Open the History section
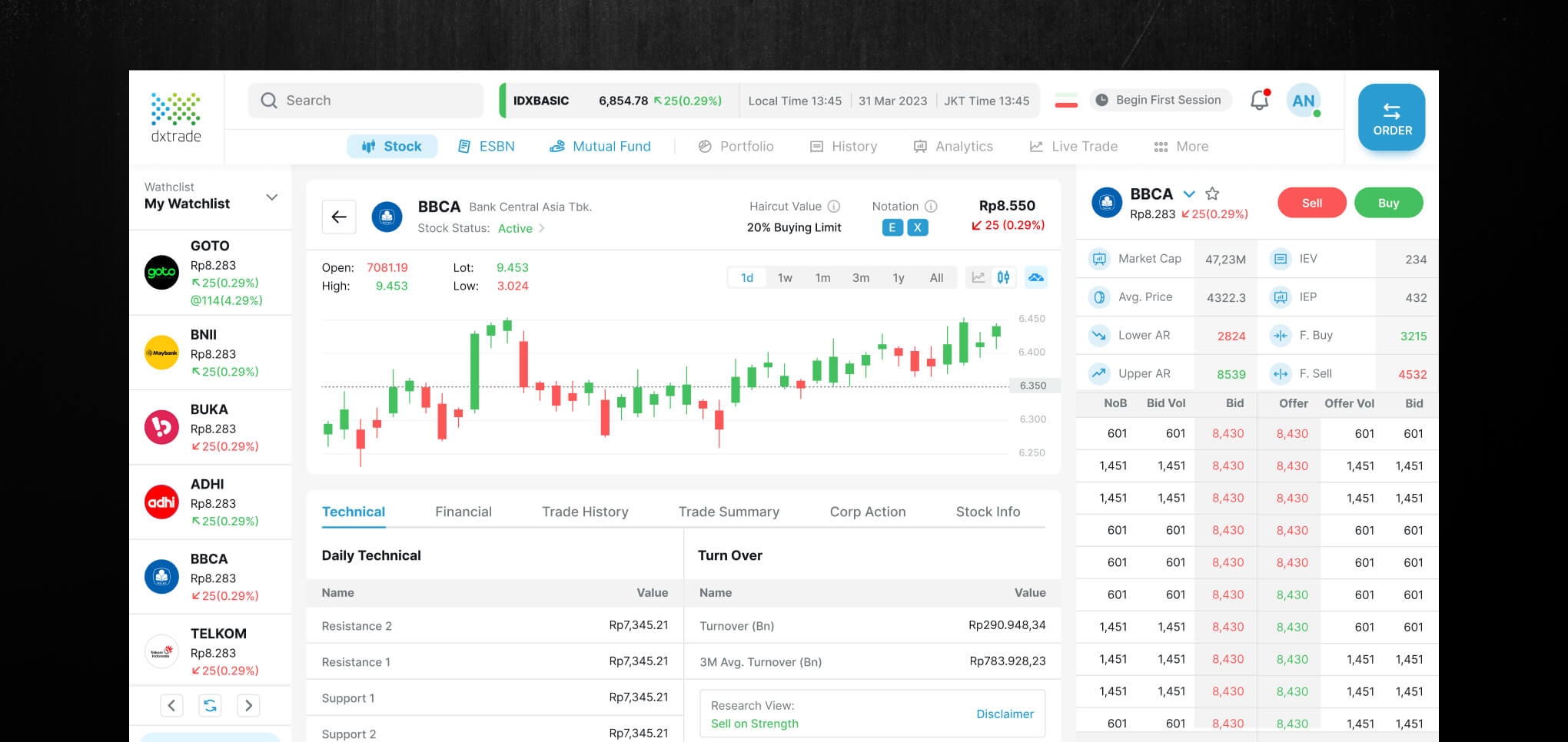The image size is (1568, 742). tap(843, 147)
